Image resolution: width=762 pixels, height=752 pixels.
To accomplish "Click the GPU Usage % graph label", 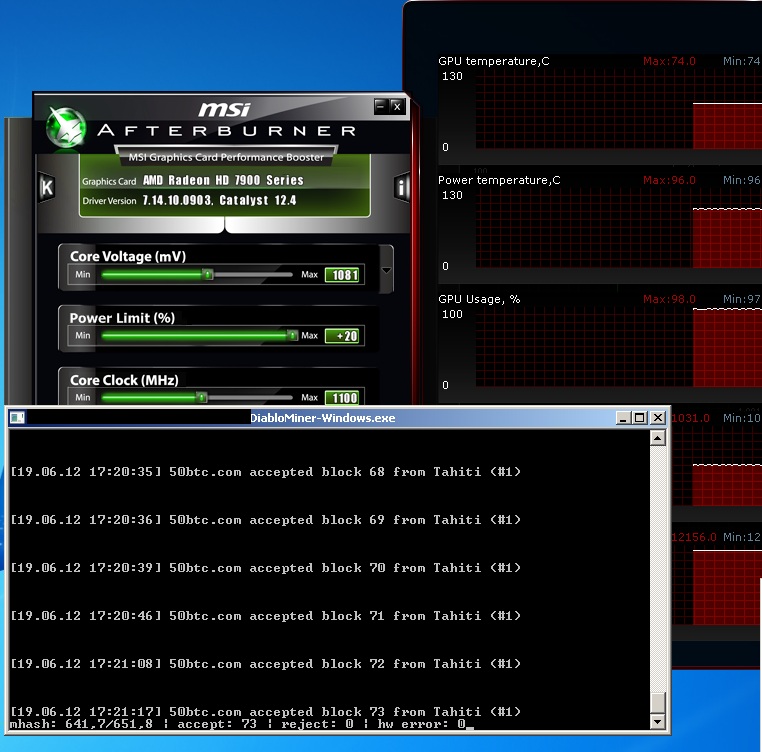I will (x=479, y=299).
